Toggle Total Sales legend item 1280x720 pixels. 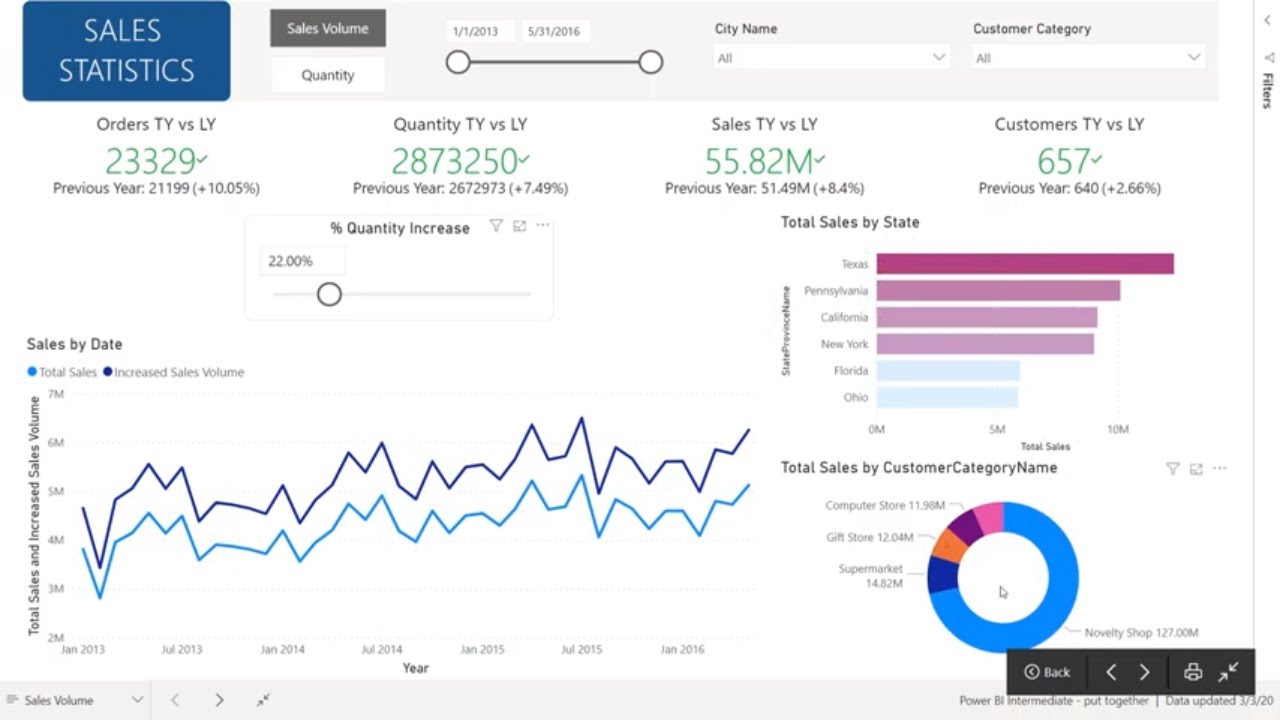62,372
